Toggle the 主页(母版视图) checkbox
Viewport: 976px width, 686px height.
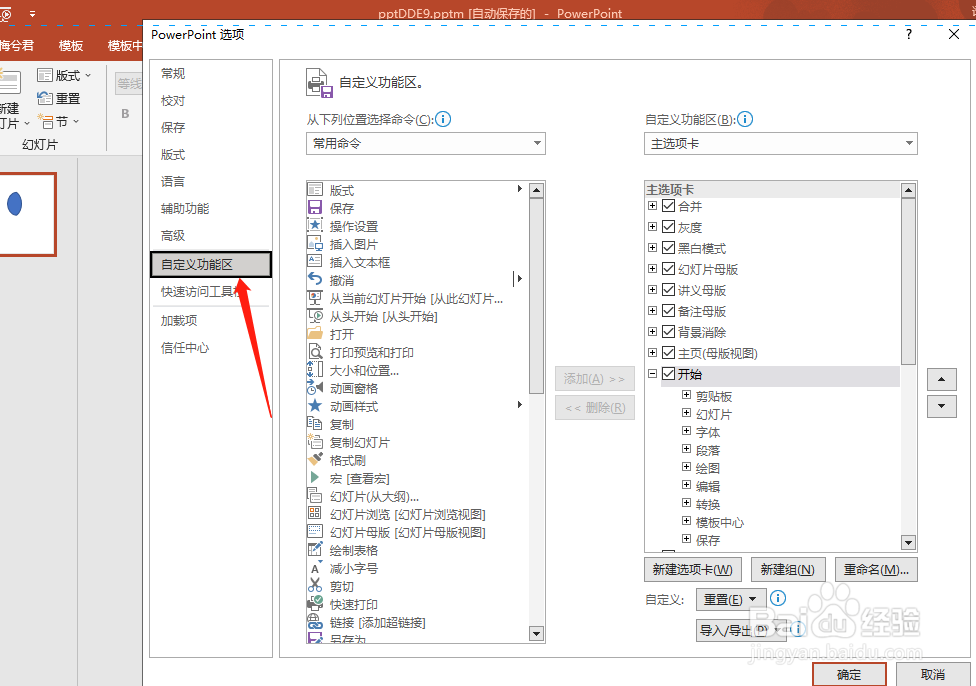click(x=669, y=352)
